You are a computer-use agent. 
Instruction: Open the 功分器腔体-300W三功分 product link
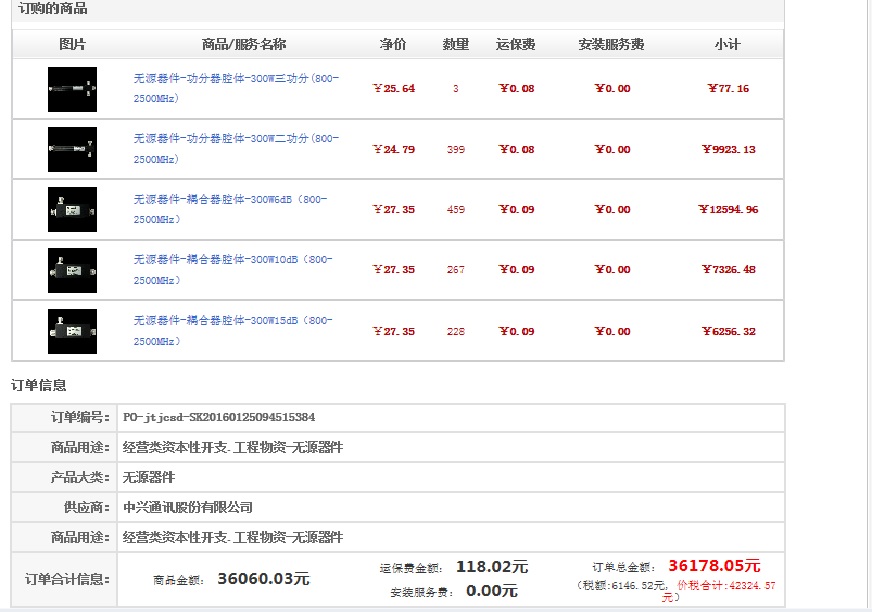236,78
